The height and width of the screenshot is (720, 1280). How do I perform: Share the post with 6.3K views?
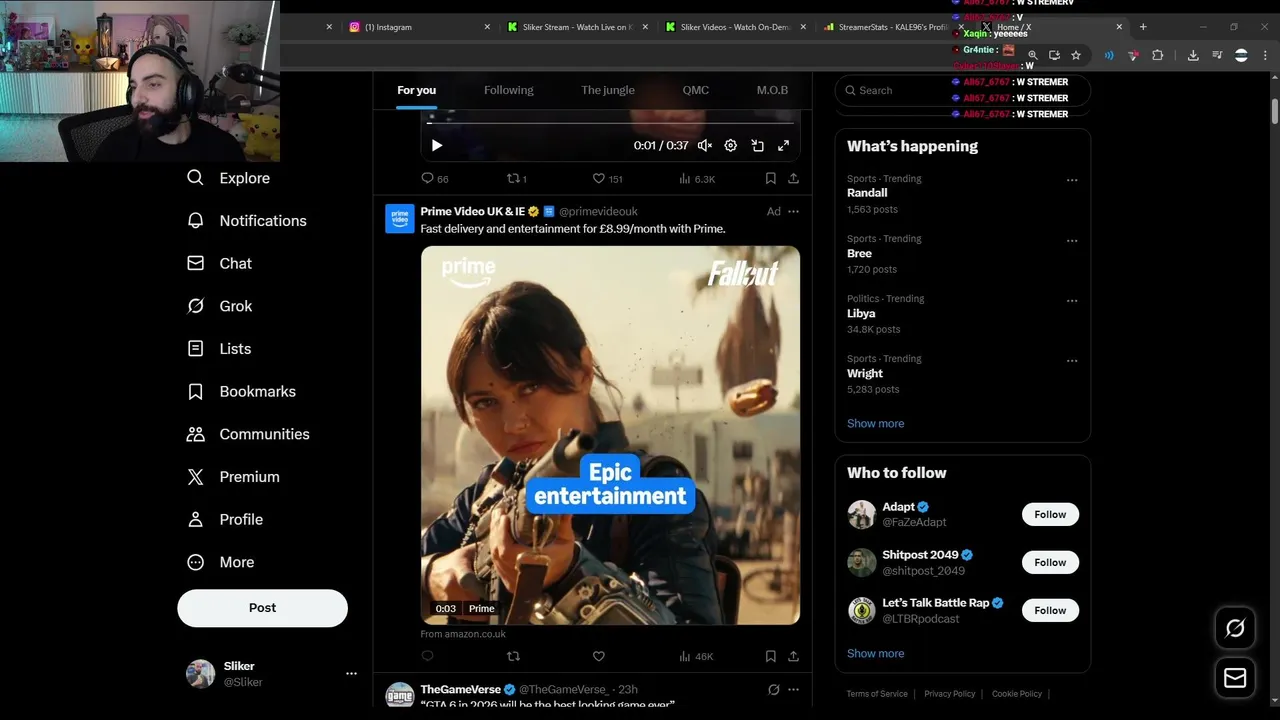793,179
